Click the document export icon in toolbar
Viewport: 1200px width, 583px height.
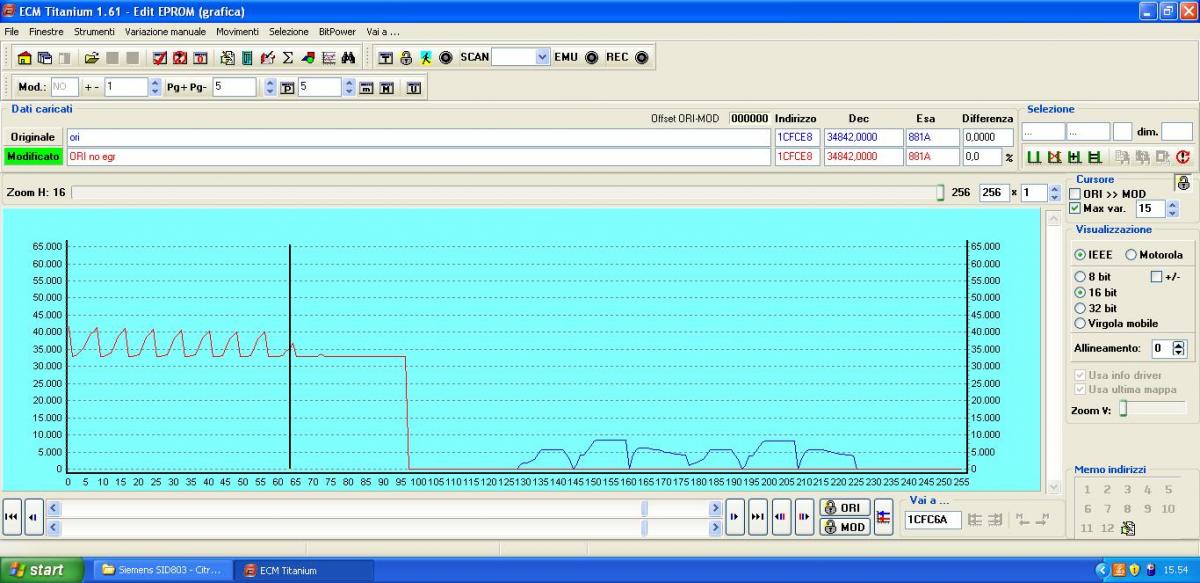pyautogui.click(x=227, y=58)
